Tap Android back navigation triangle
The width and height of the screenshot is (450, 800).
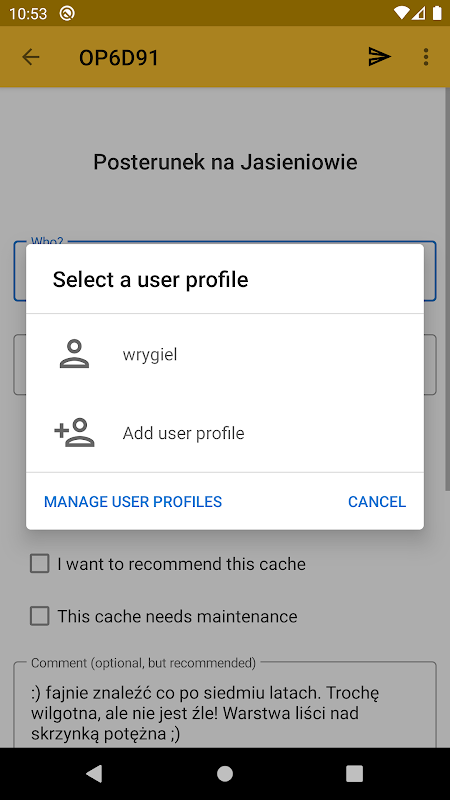[94, 773]
